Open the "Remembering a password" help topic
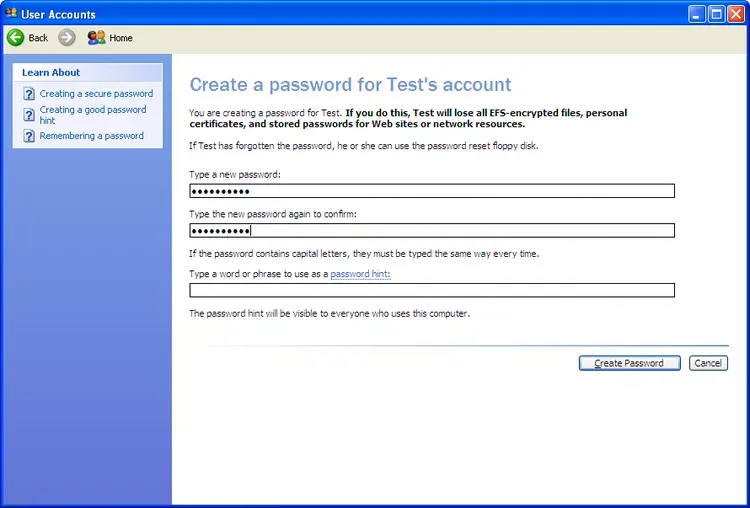The height and width of the screenshot is (508, 750). 91,136
